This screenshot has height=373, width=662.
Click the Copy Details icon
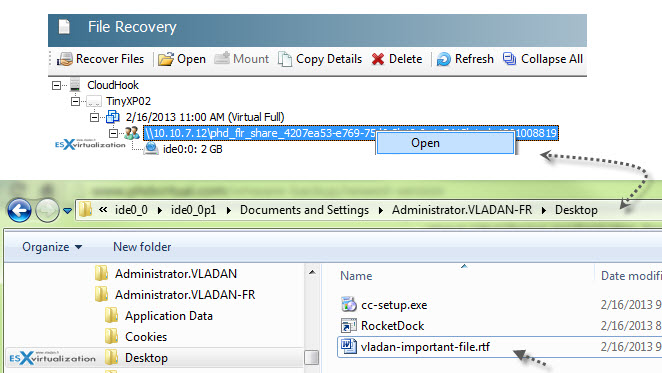[x=285, y=59]
